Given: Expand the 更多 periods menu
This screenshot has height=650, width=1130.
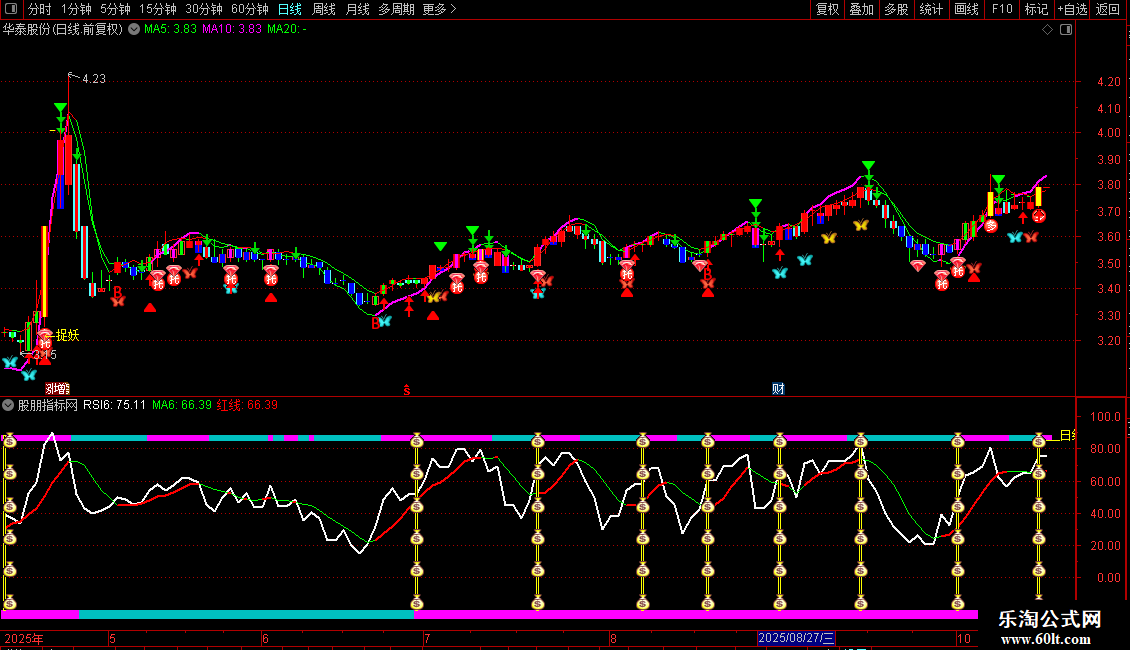Looking at the screenshot, I should pos(439,9).
